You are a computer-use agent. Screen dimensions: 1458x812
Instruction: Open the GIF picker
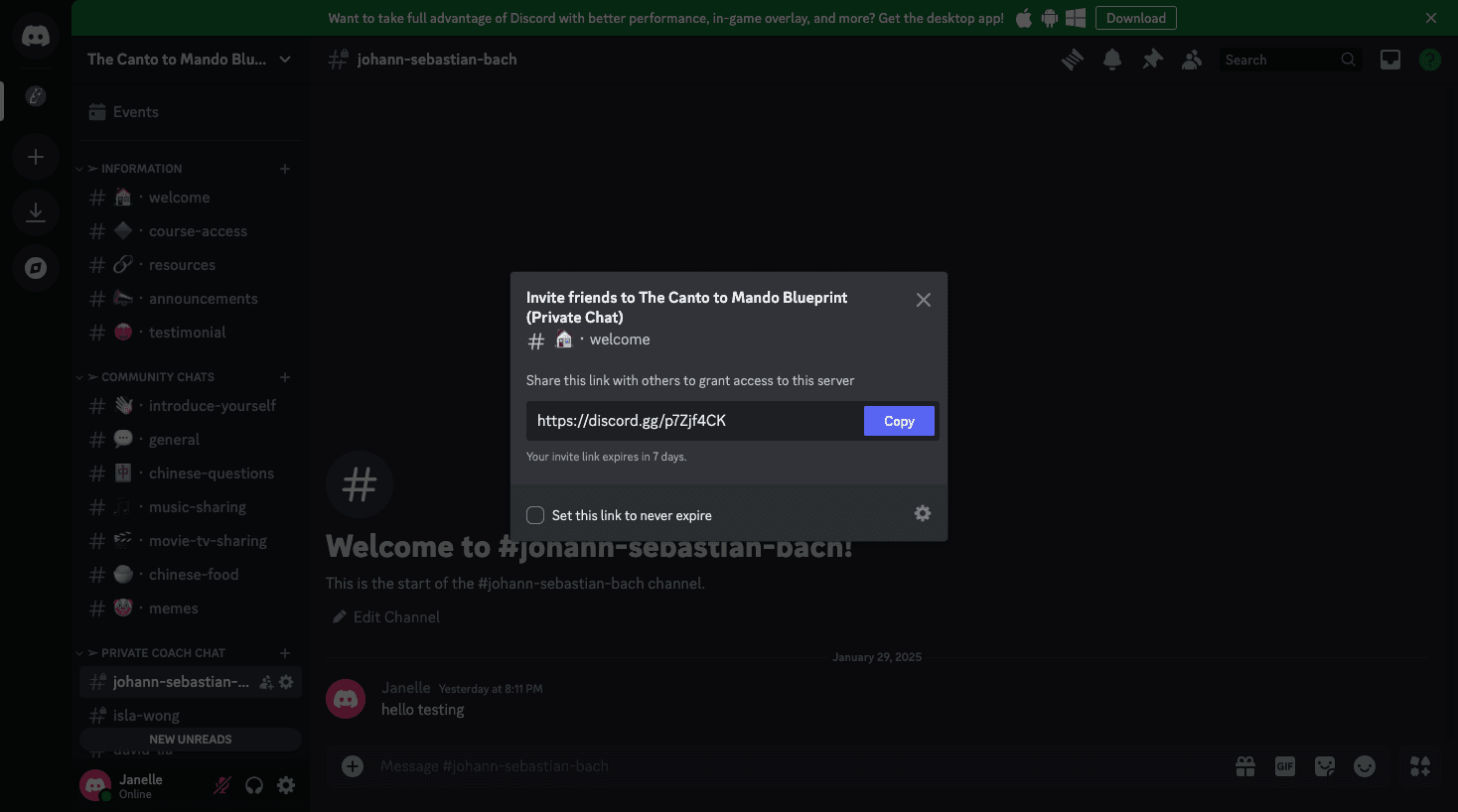(x=1285, y=766)
